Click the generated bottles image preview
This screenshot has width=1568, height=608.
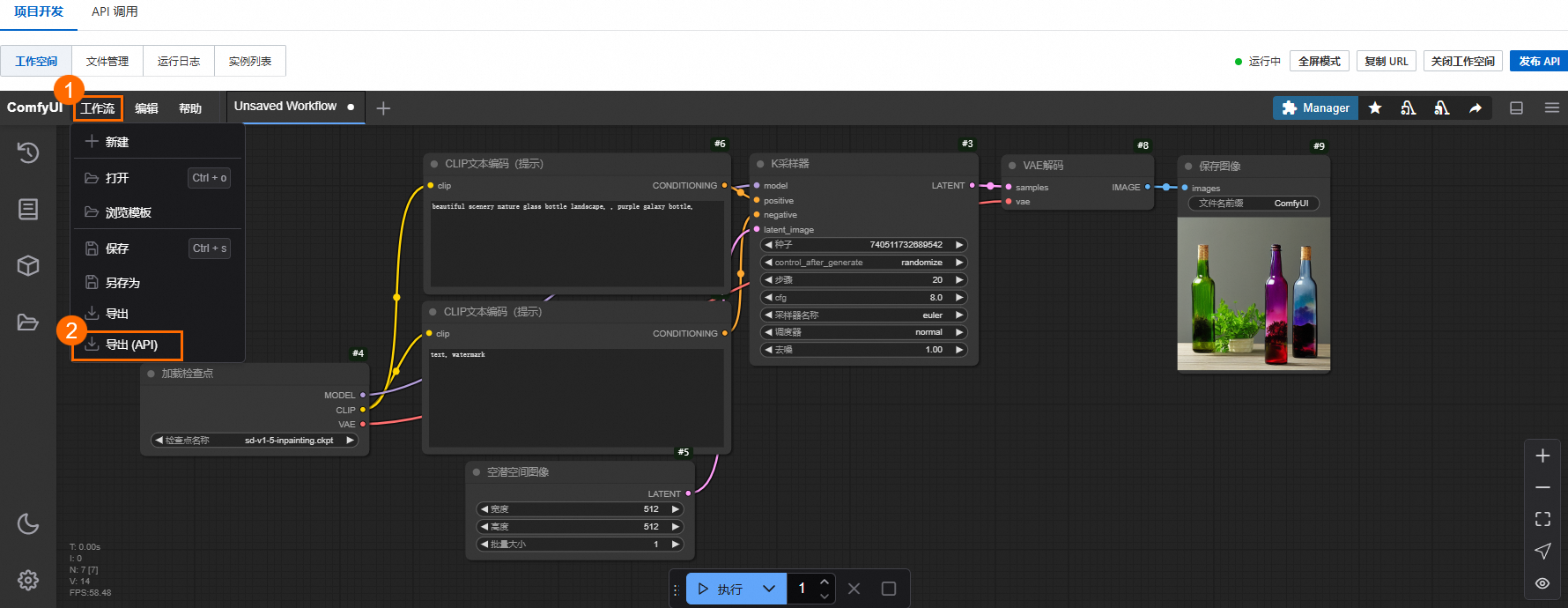click(x=1254, y=294)
